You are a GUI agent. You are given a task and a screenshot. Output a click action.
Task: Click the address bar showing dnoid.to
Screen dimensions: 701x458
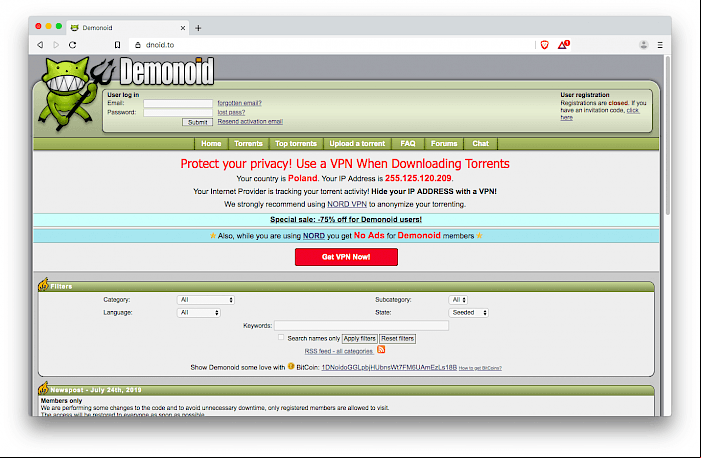click(331, 45)
